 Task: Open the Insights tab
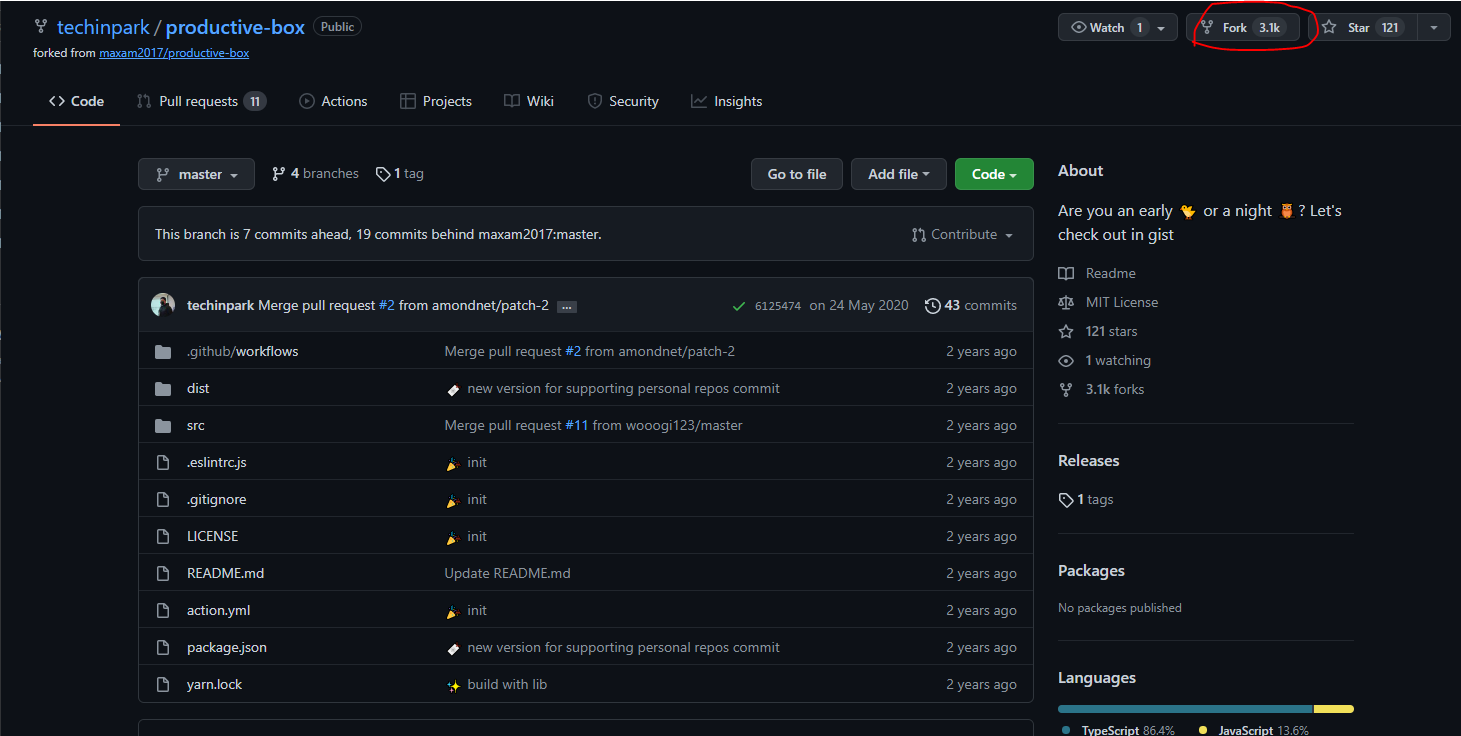[x=726, y=101]
